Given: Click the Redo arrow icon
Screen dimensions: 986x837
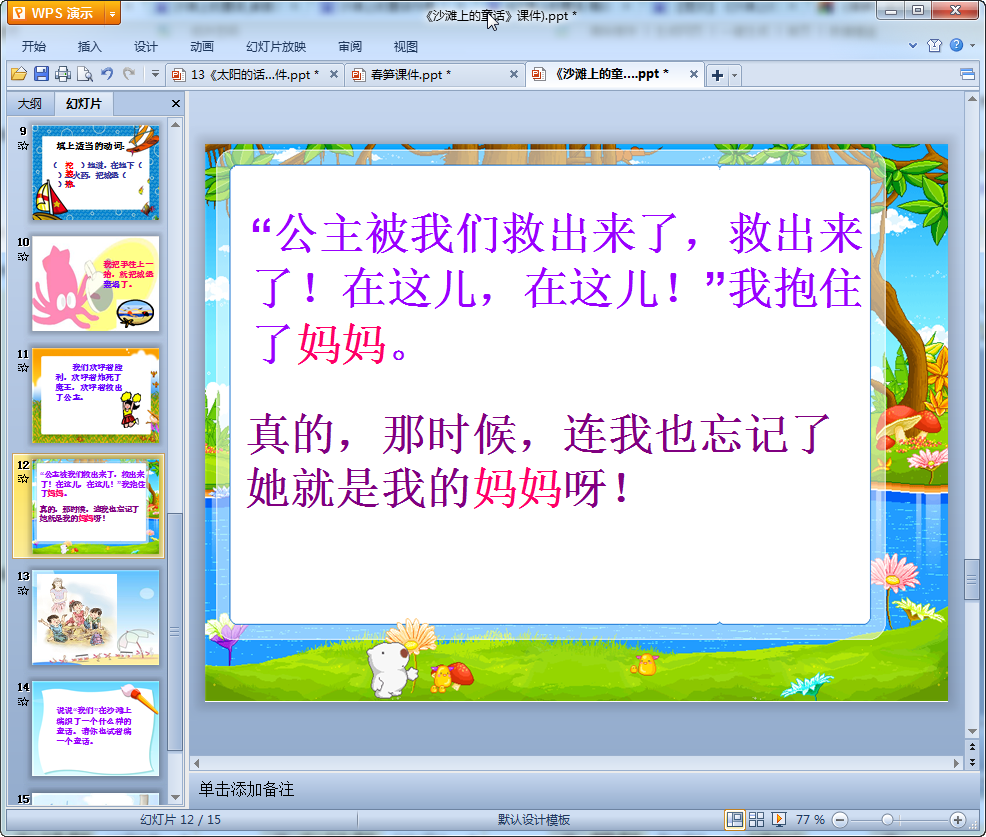Looking at the screenshot, I should point(129,74).
